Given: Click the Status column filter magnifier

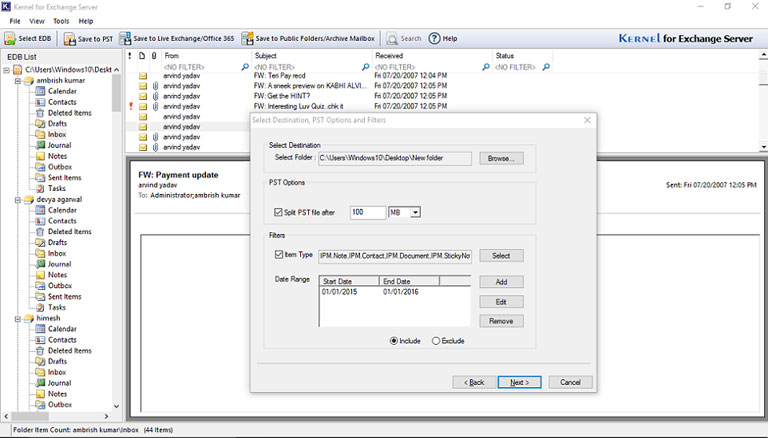Looking at the screenshot, I should point(546,67).
